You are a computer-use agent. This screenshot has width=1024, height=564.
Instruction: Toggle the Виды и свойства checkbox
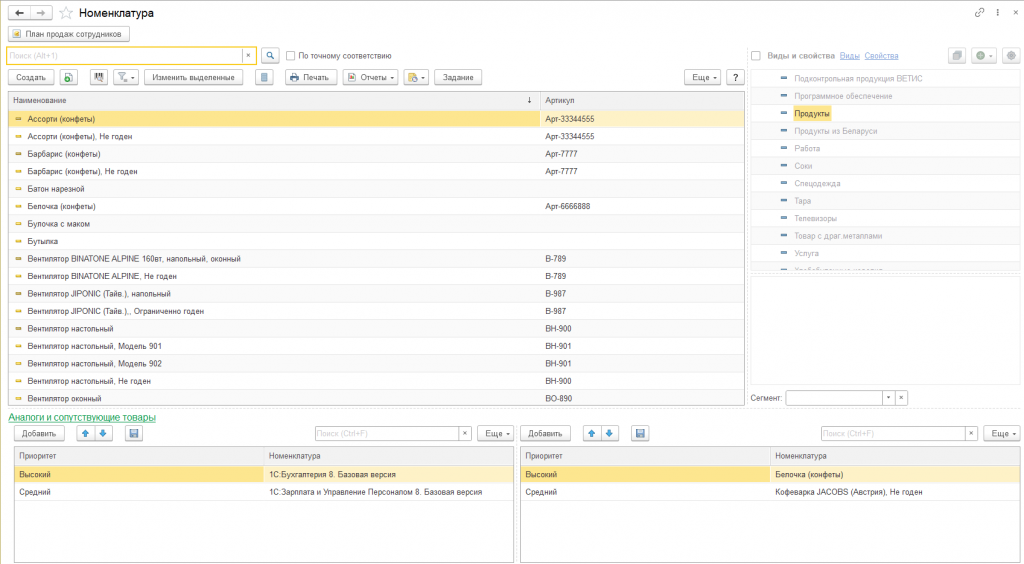(x=756, y=56)
